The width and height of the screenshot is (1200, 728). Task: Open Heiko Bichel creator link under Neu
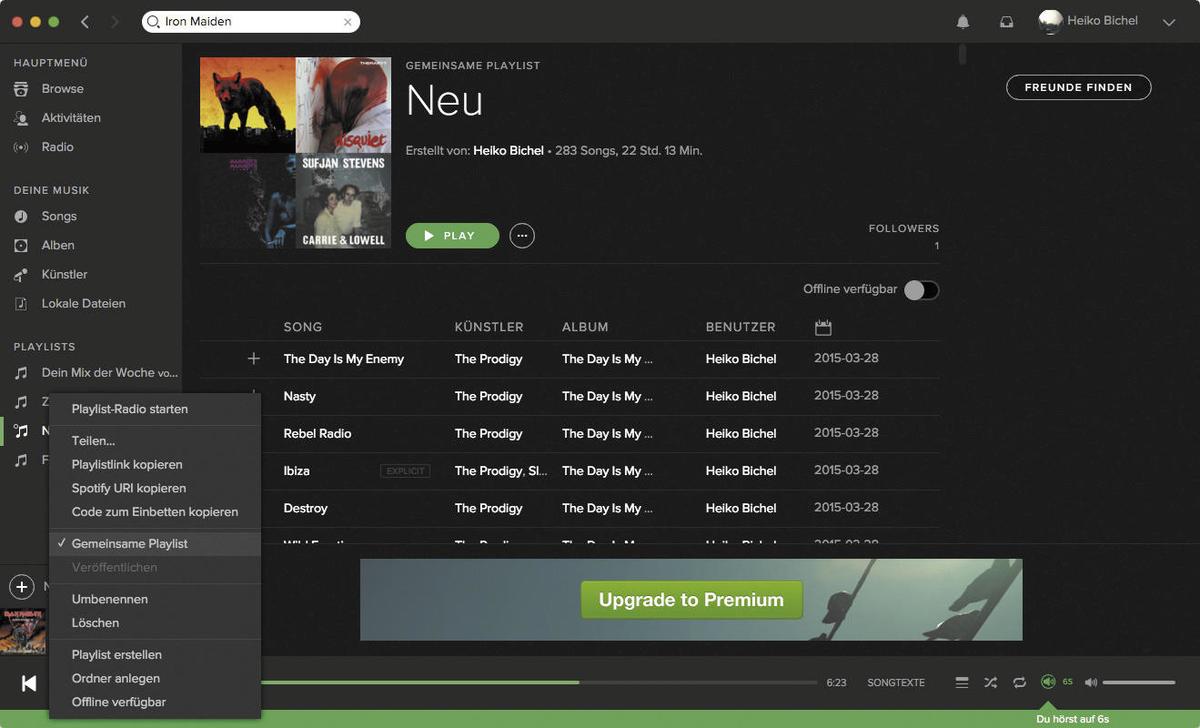(x=509, y=151)
